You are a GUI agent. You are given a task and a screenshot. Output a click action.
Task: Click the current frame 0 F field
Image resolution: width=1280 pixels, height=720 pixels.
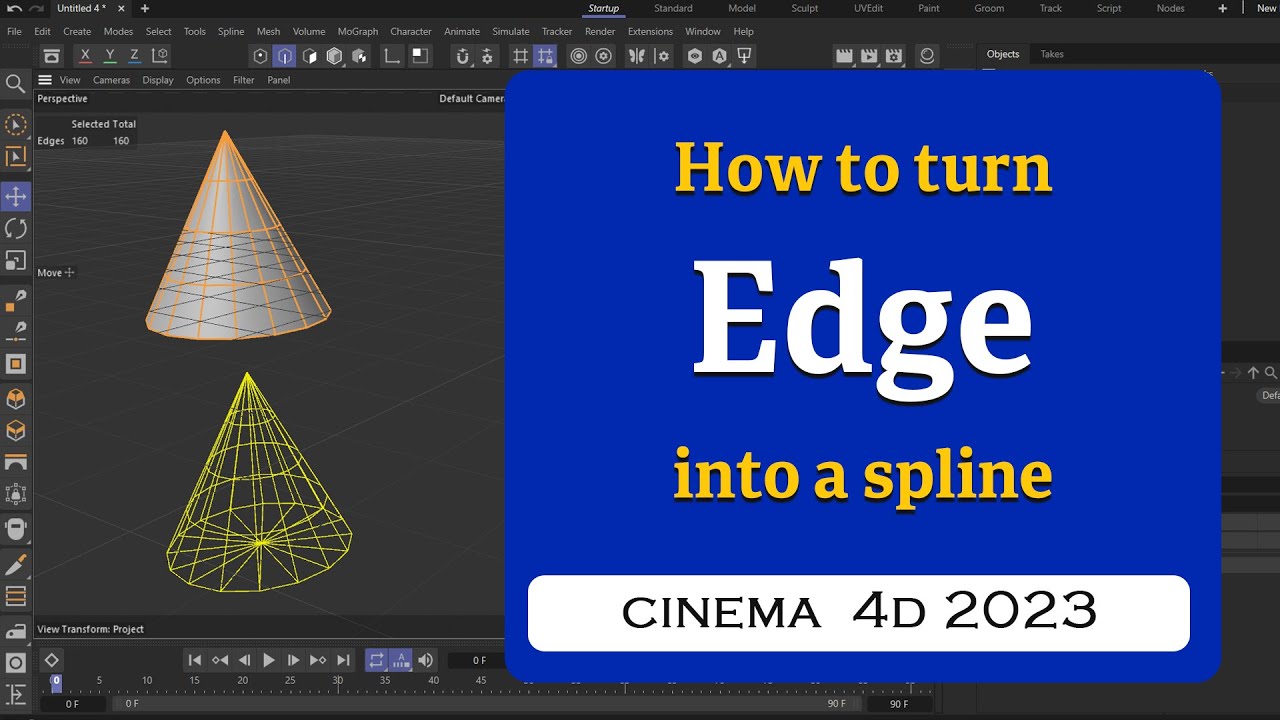coord(480,660)
